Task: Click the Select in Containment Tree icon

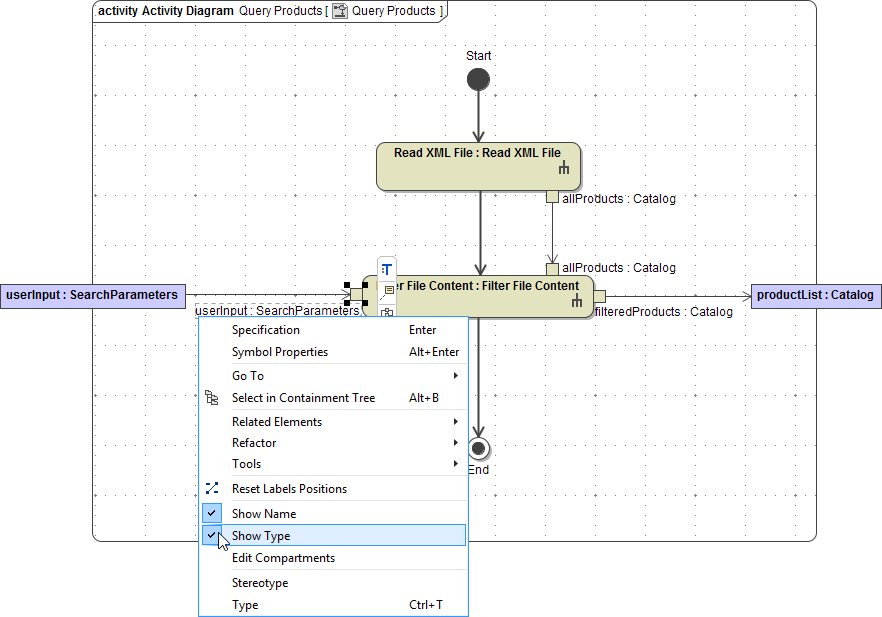Action: tap(211, 398)
